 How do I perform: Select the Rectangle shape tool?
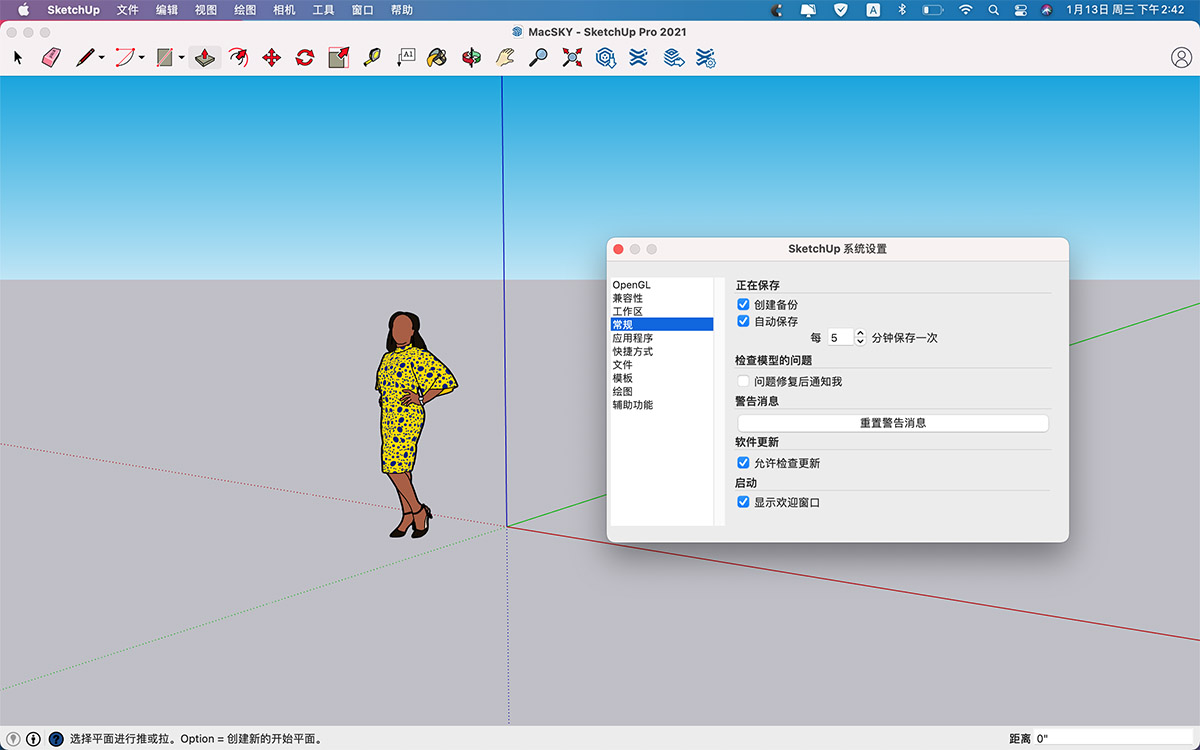click(x=165, y=58)
